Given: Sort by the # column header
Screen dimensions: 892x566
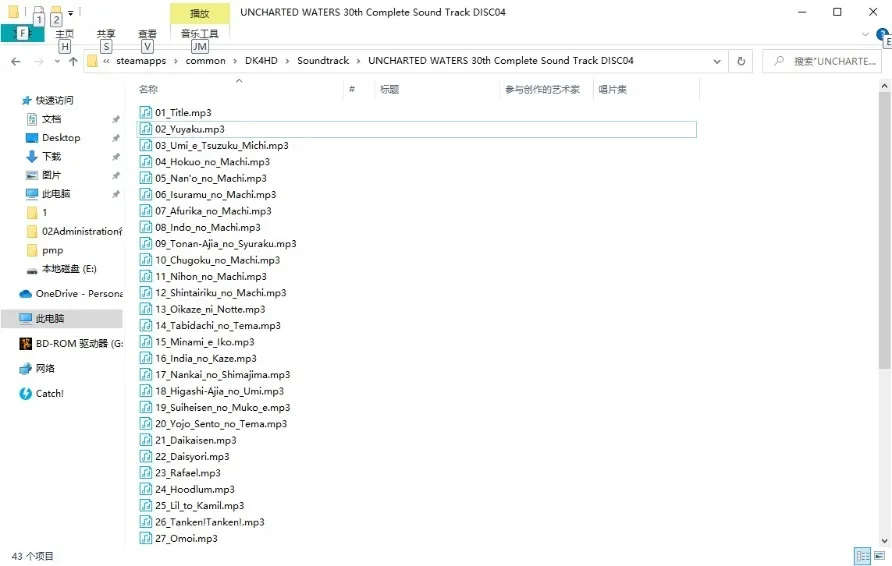Looking at the screenshot, I should click(352, 89).
